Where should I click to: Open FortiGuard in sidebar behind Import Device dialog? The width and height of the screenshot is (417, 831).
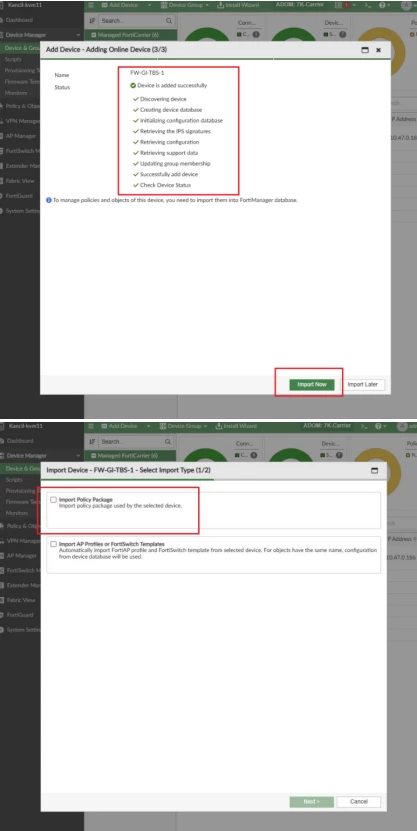(x=20, y=615)
